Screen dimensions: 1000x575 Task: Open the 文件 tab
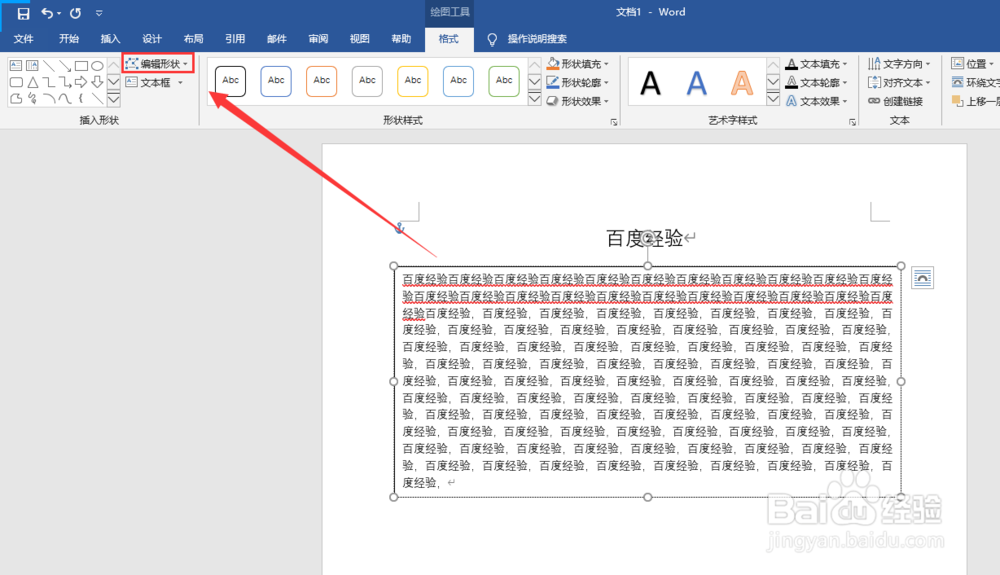[x=24, y=39]
